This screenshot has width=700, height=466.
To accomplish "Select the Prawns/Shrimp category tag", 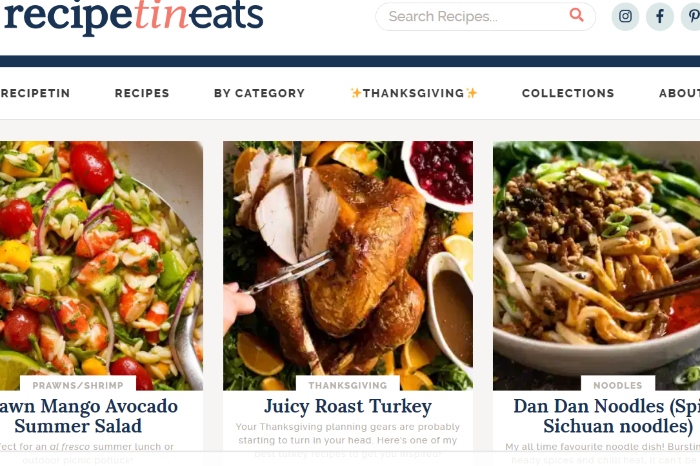I will click(x=78, y=385).
